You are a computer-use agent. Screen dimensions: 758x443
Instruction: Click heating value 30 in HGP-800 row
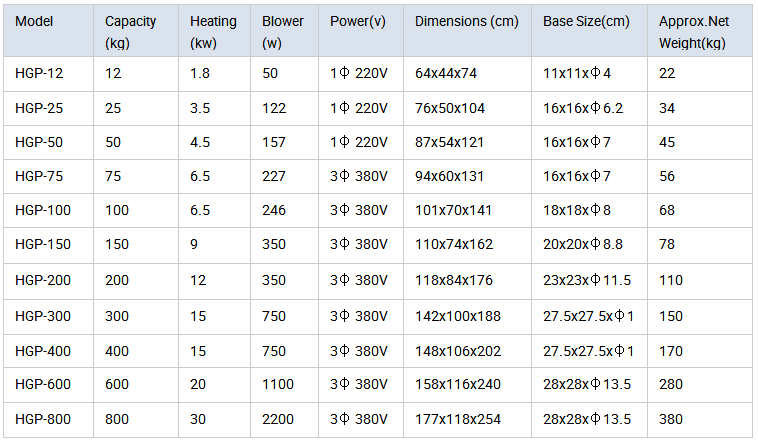click(198, 419)
